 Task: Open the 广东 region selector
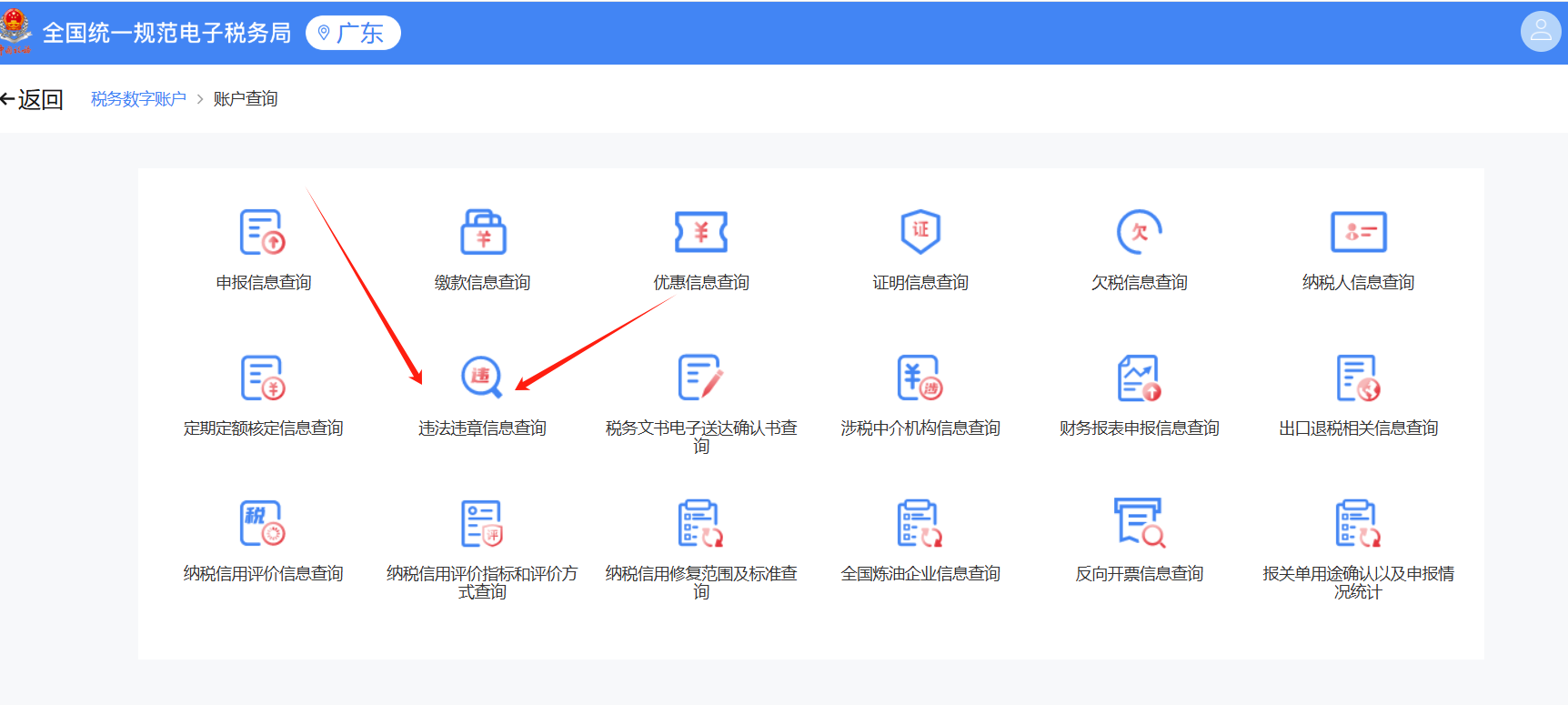tap(353, 33)
